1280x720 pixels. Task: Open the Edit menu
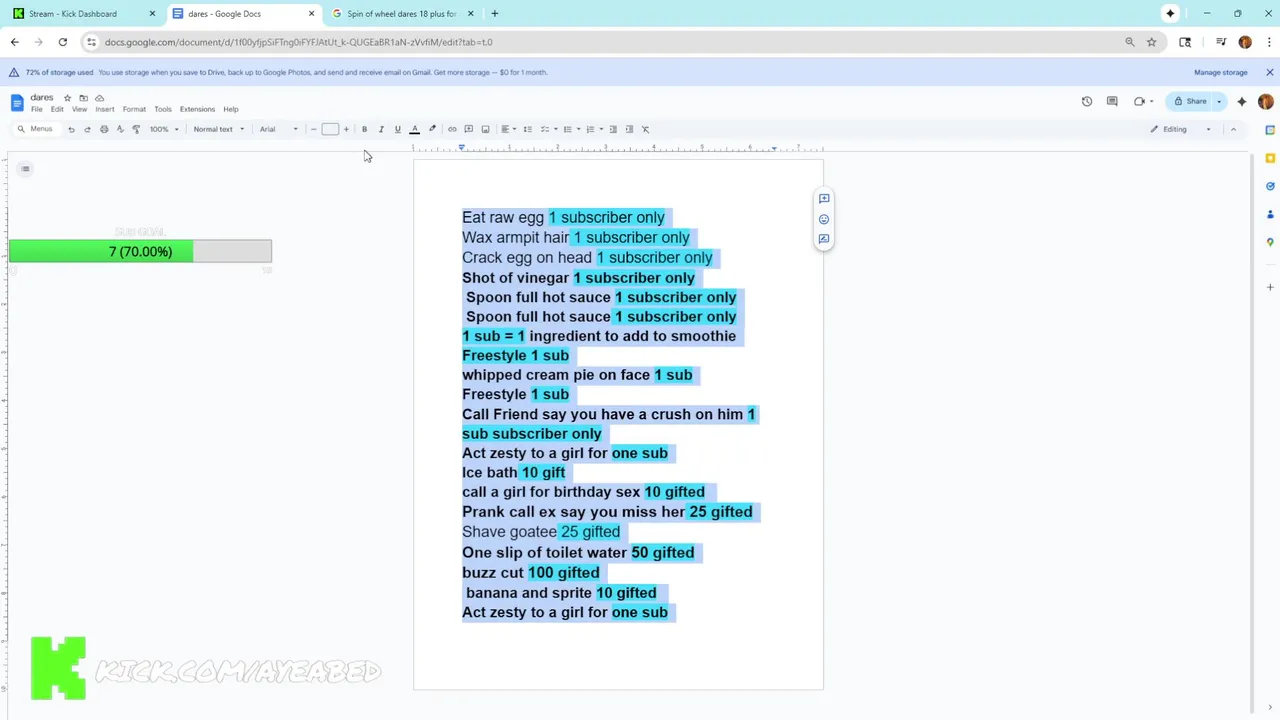click(57, 109)
